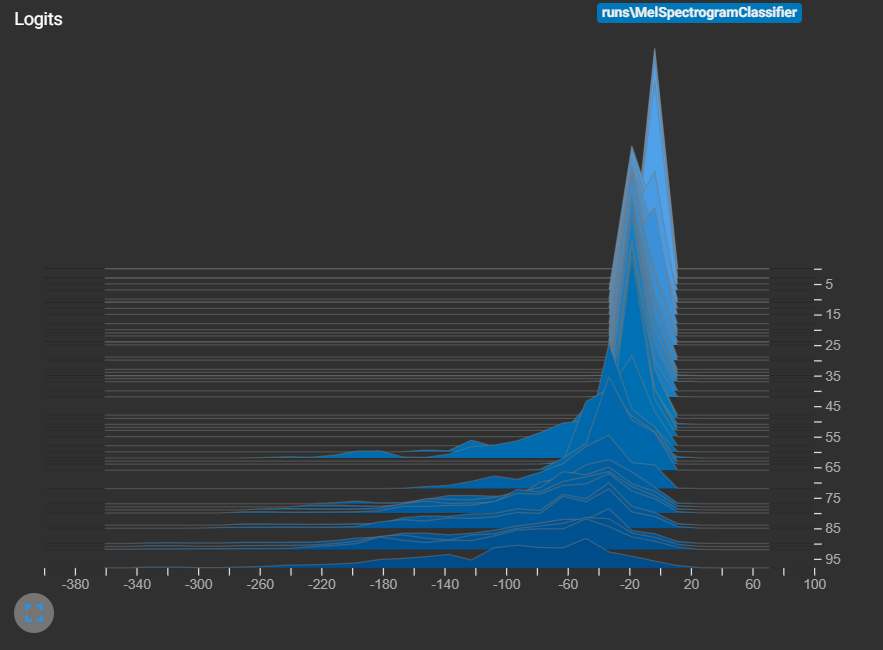Viewport: 883px width, 650px height.
Task: Click step 45 label on the right axis
Action: [831, 407]
